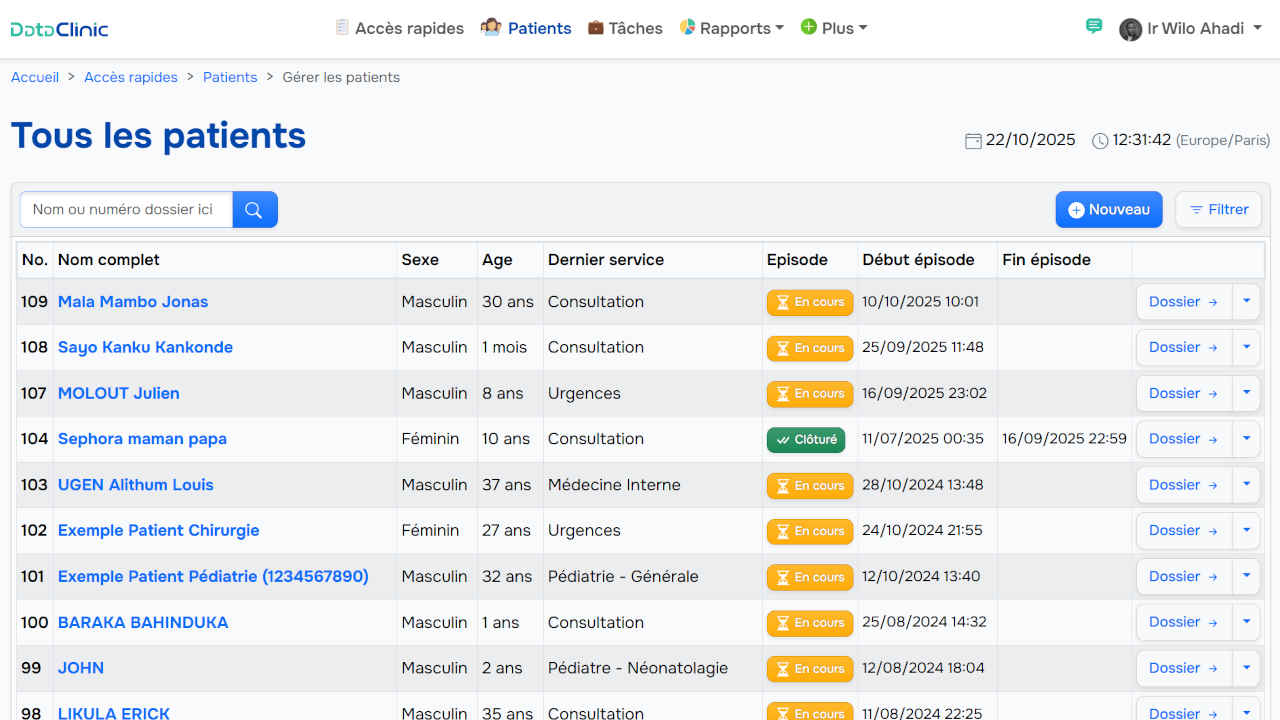Image resolution: width=1280 pixels, height=720 pixels.
Task: Expand the Rapports dropdown menu
Action: pos(731,28)
